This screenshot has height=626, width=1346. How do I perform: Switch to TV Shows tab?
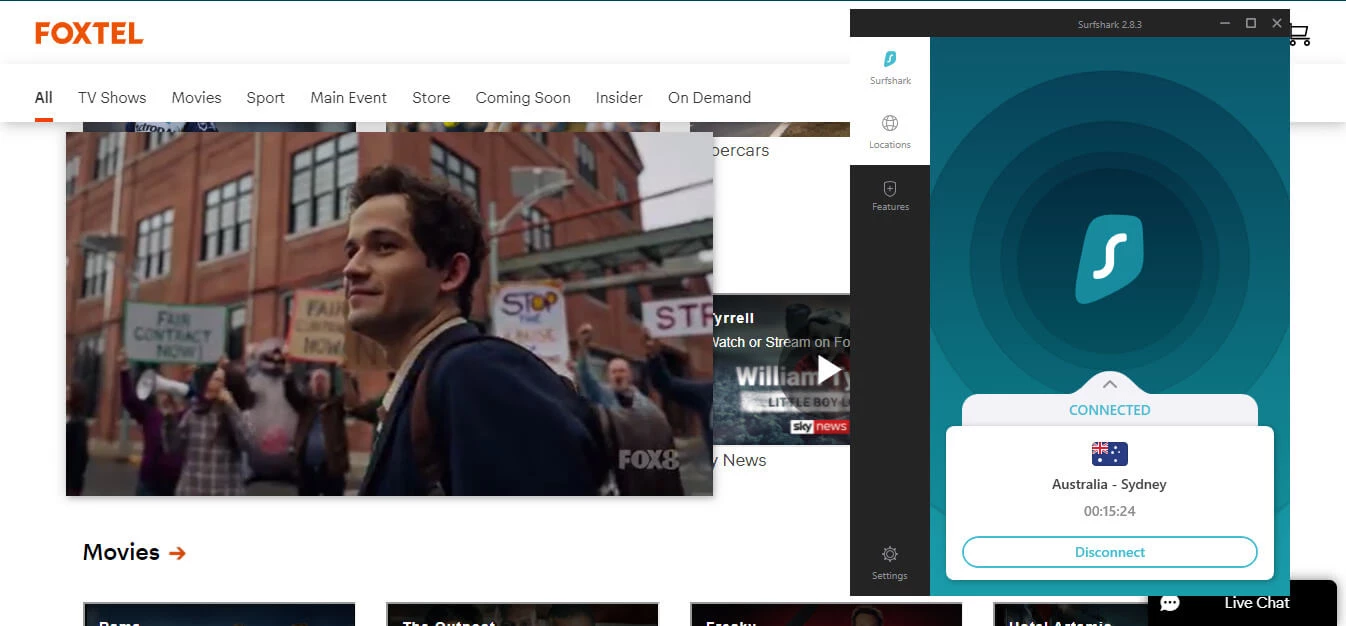point(112,97)
